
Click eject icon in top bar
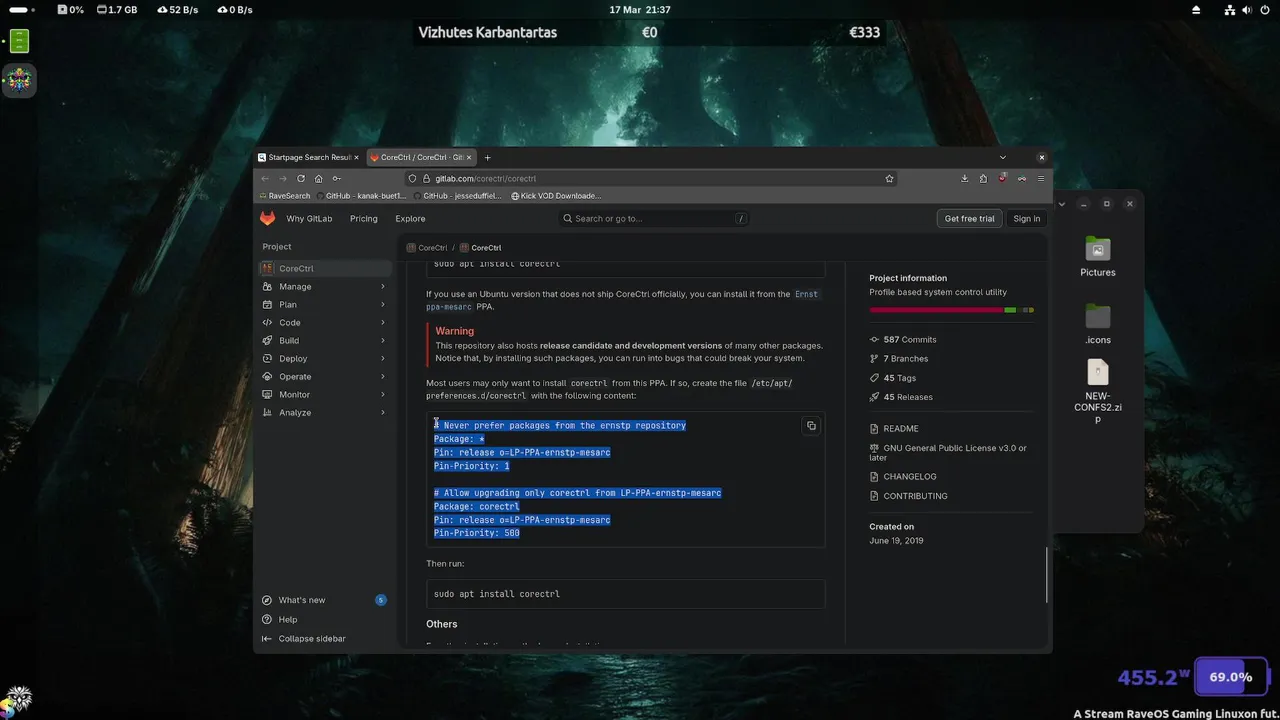[x=1196, y=10]
